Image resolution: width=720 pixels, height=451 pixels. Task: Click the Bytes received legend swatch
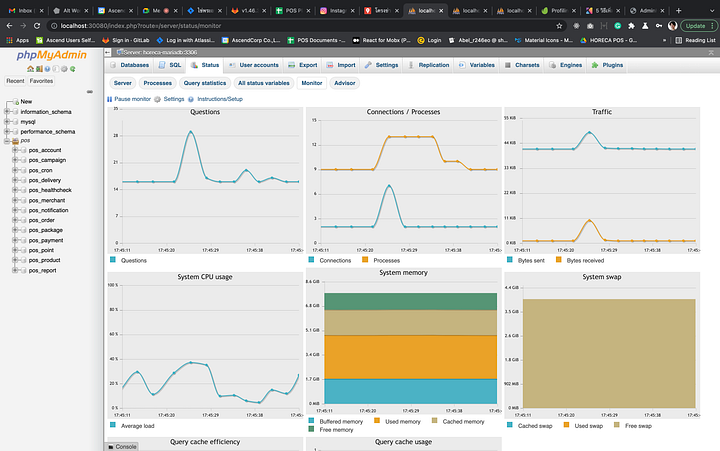point(558,259)
